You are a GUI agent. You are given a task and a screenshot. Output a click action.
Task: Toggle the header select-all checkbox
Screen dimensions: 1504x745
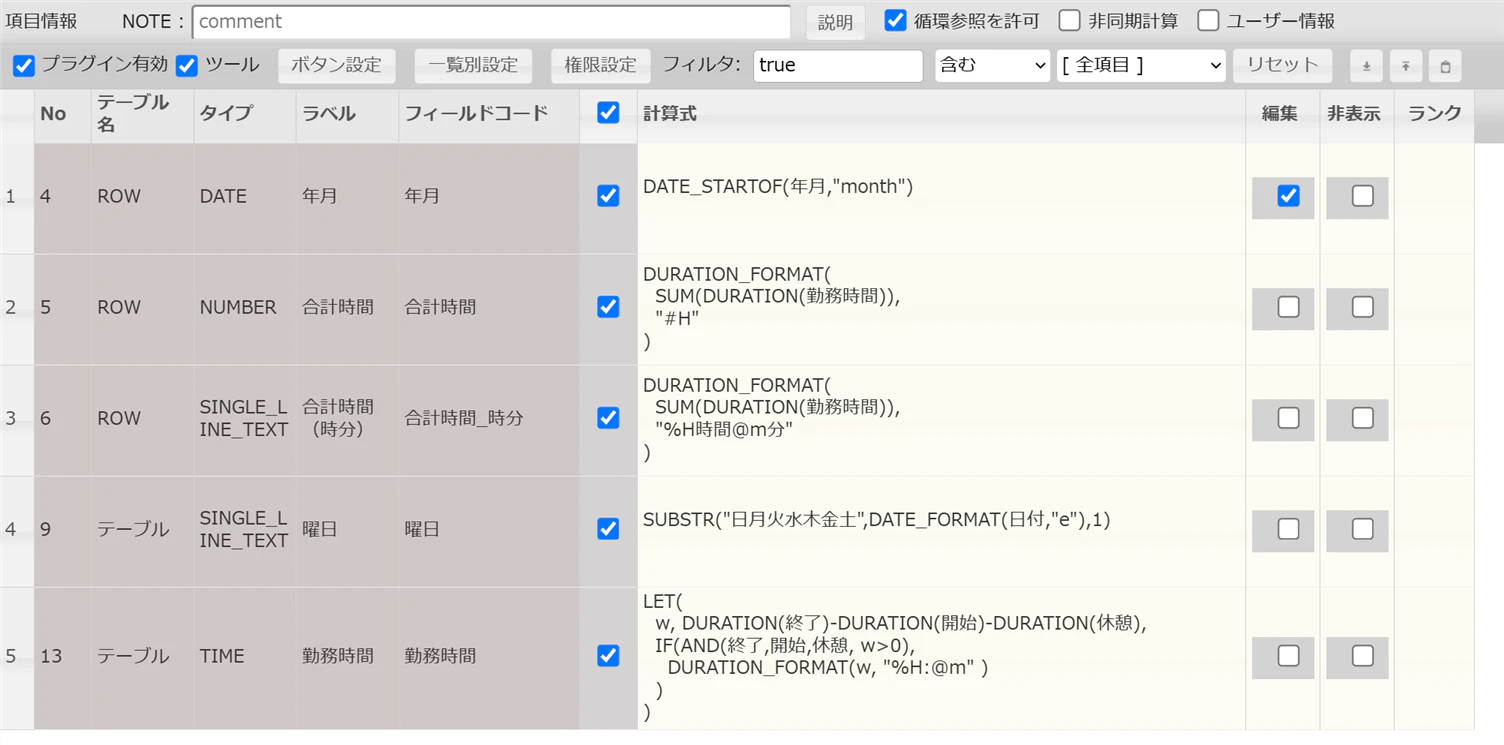tap(608, 113)
